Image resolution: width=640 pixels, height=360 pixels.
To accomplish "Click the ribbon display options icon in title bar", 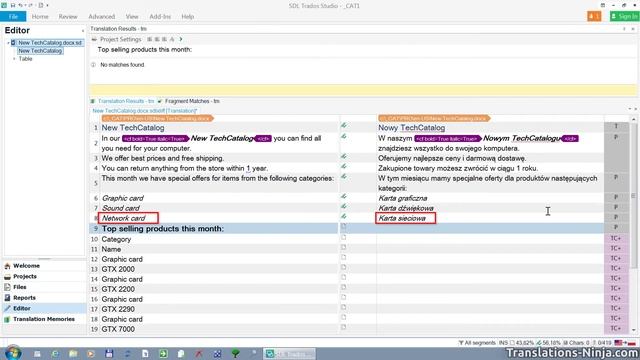I will tap(602, 5).
